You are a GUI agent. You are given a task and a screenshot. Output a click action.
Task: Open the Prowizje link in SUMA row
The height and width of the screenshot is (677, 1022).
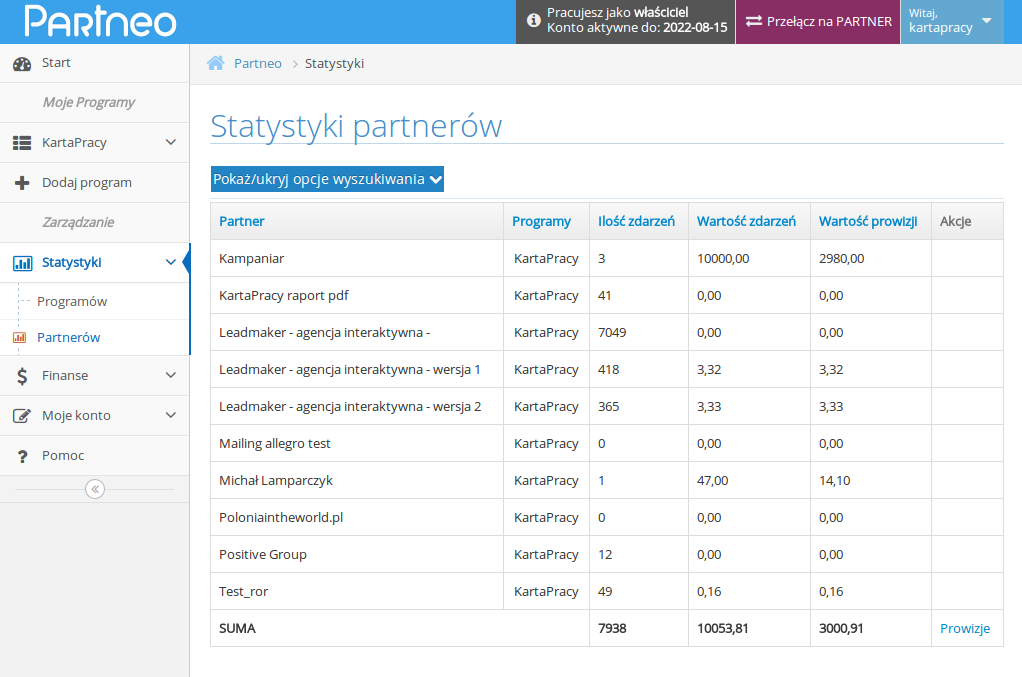point(965,628)
